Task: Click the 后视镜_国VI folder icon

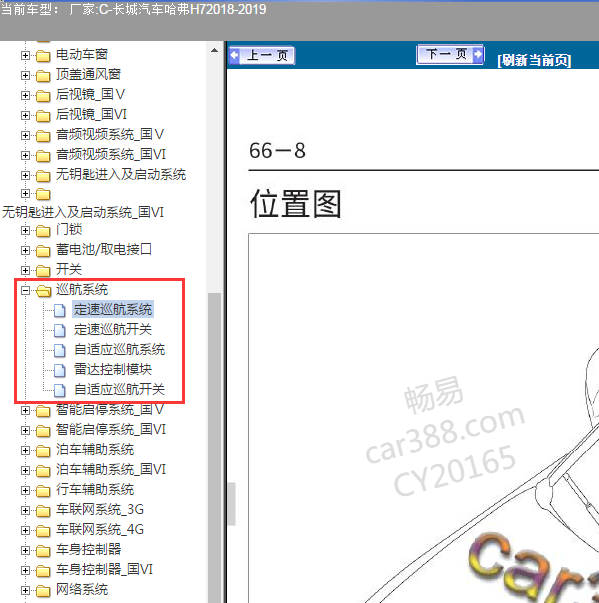Action: coord(43,116)
